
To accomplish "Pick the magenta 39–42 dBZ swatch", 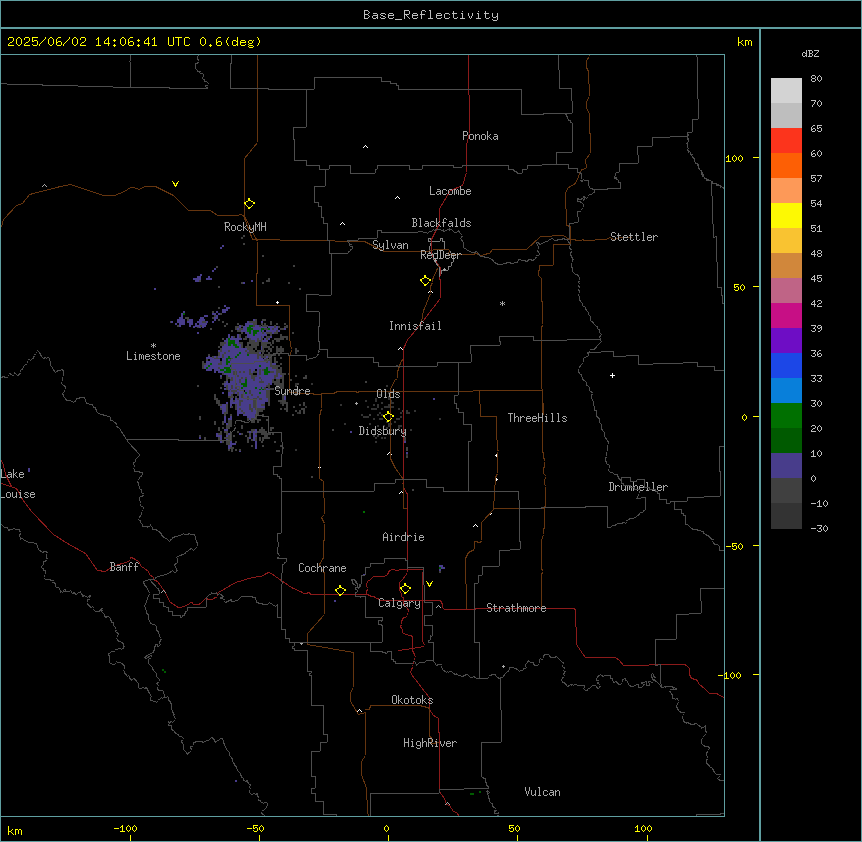I will (786, 315).
